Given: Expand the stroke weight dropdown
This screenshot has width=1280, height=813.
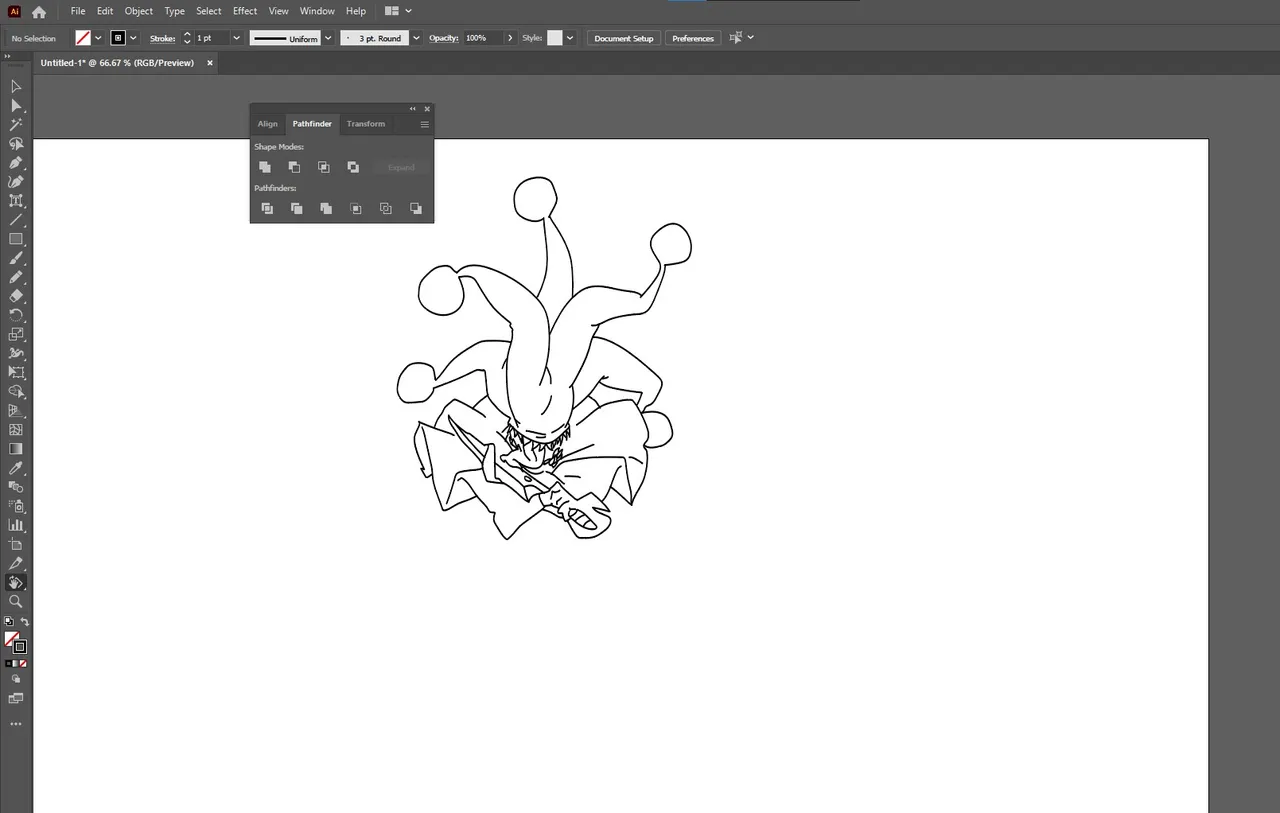Looking at the screenshot, I should pyautogui.click(x=237, y=38).
